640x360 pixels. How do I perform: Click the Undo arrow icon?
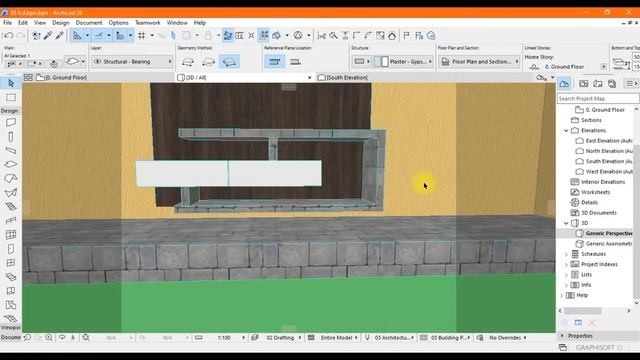[x=9, y=36]
